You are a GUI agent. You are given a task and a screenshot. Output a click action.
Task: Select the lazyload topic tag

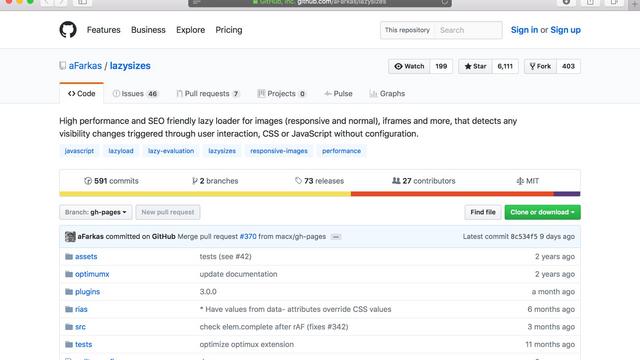click(x=121, y=151)
